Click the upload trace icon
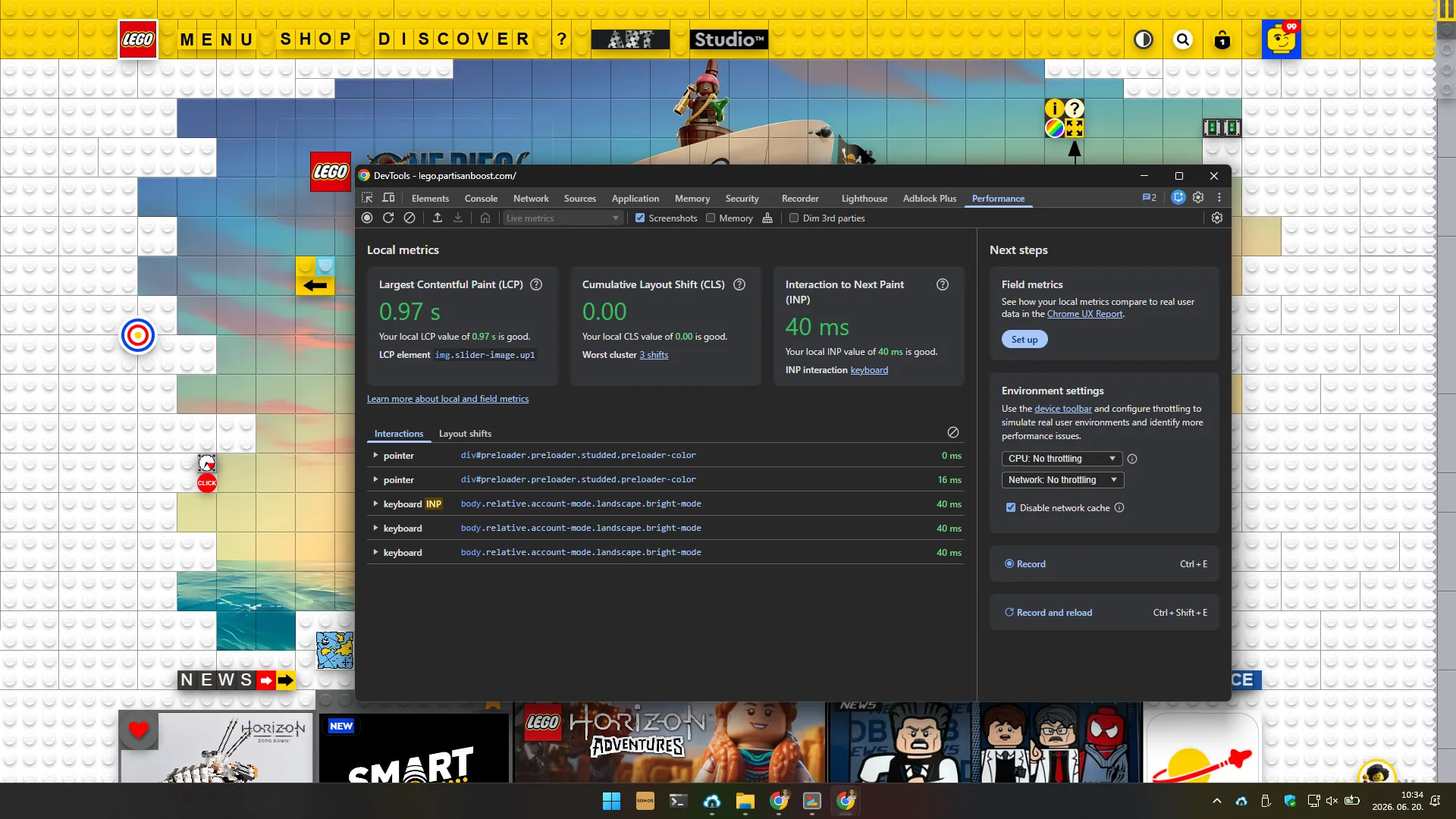Screen dimensions: 1456x819 pos(438,218)
